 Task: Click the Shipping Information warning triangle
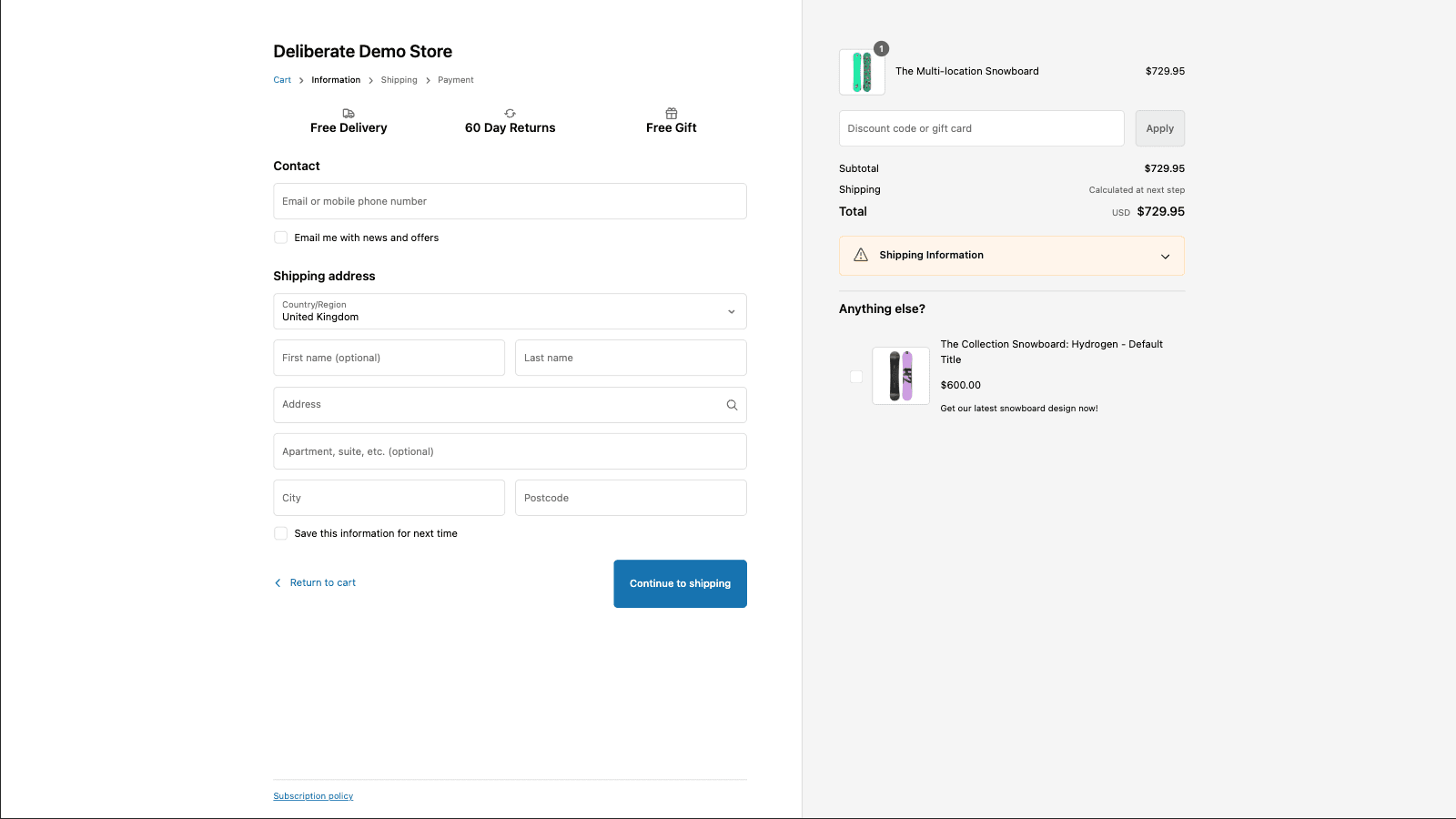click(860, 255)
